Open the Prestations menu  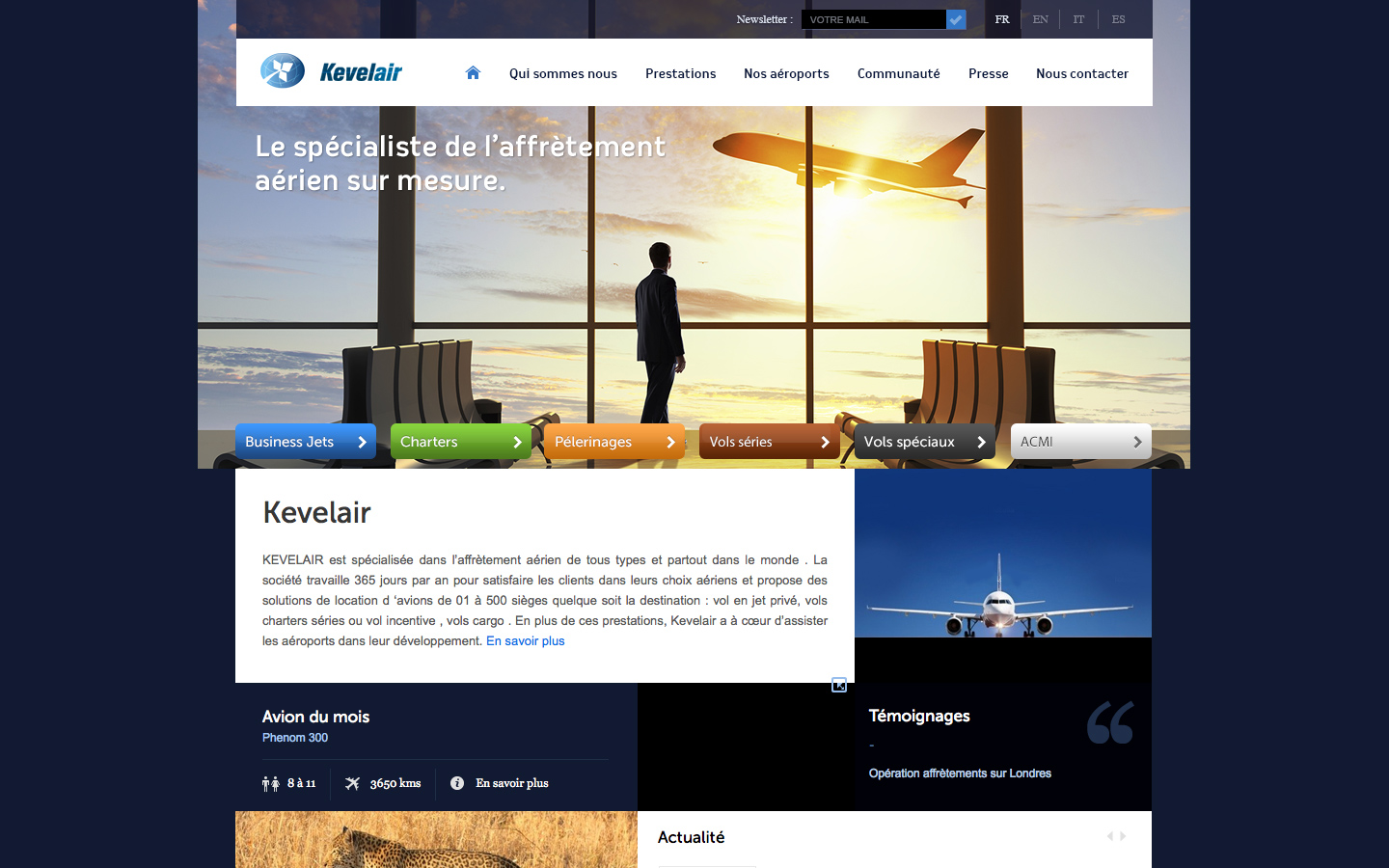point(681,73)
